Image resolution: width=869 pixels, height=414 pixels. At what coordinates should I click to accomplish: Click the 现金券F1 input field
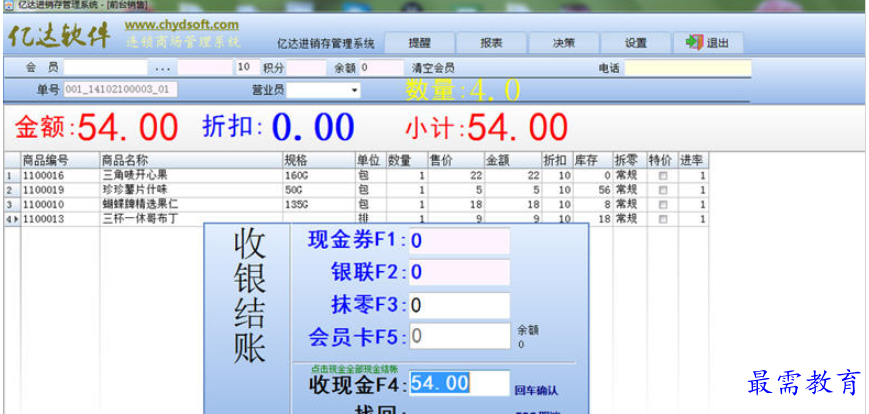pos(459,241)
